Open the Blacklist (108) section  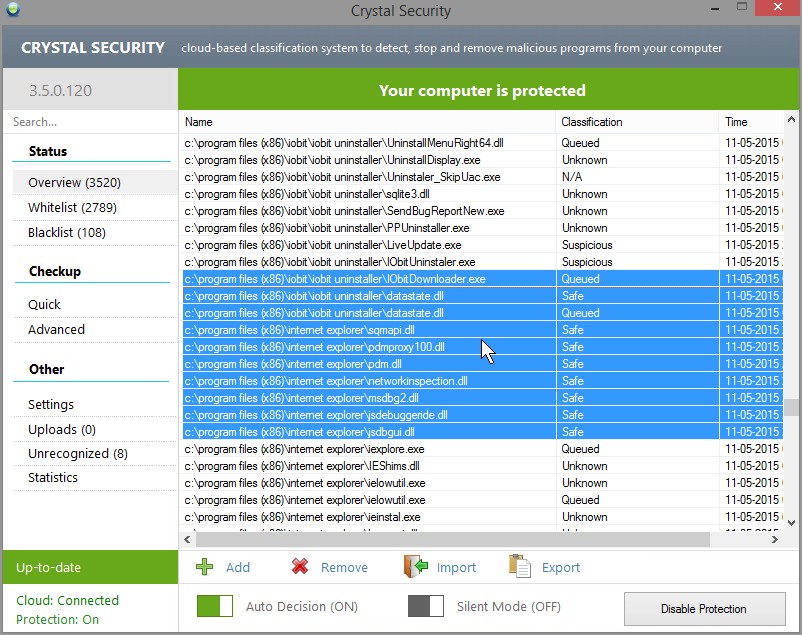(x=67, y=233)
